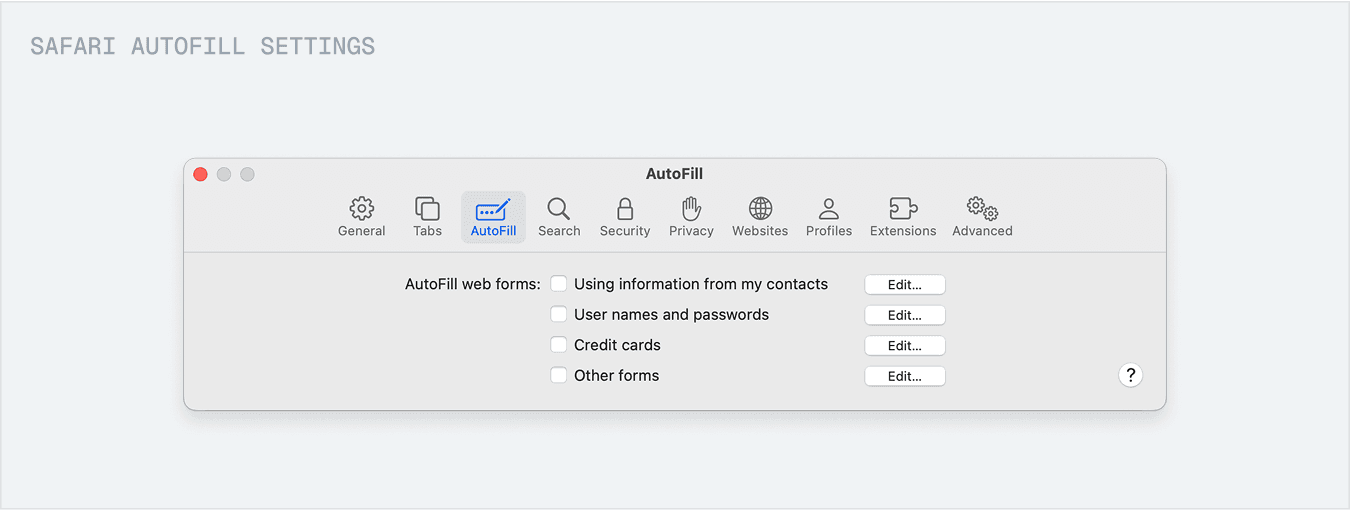Open the Advanced gears pane
The width and height of the screenshot is (1350, 510).
982,209
